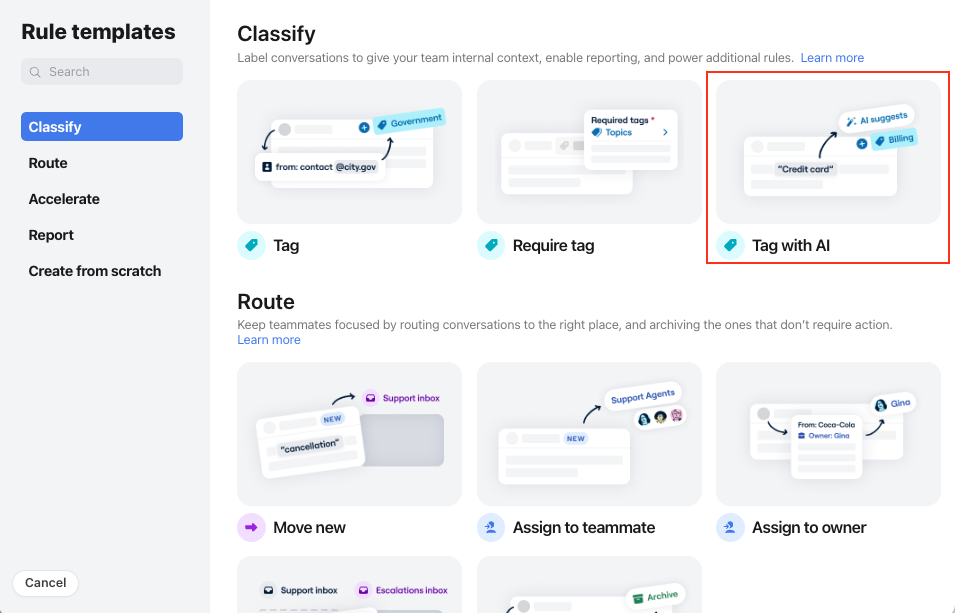Image resolution: width=955 pixels, height=613 pixels.
Task: Open the highlighted "Tag with AI" template
Action: tap(828, 152)
